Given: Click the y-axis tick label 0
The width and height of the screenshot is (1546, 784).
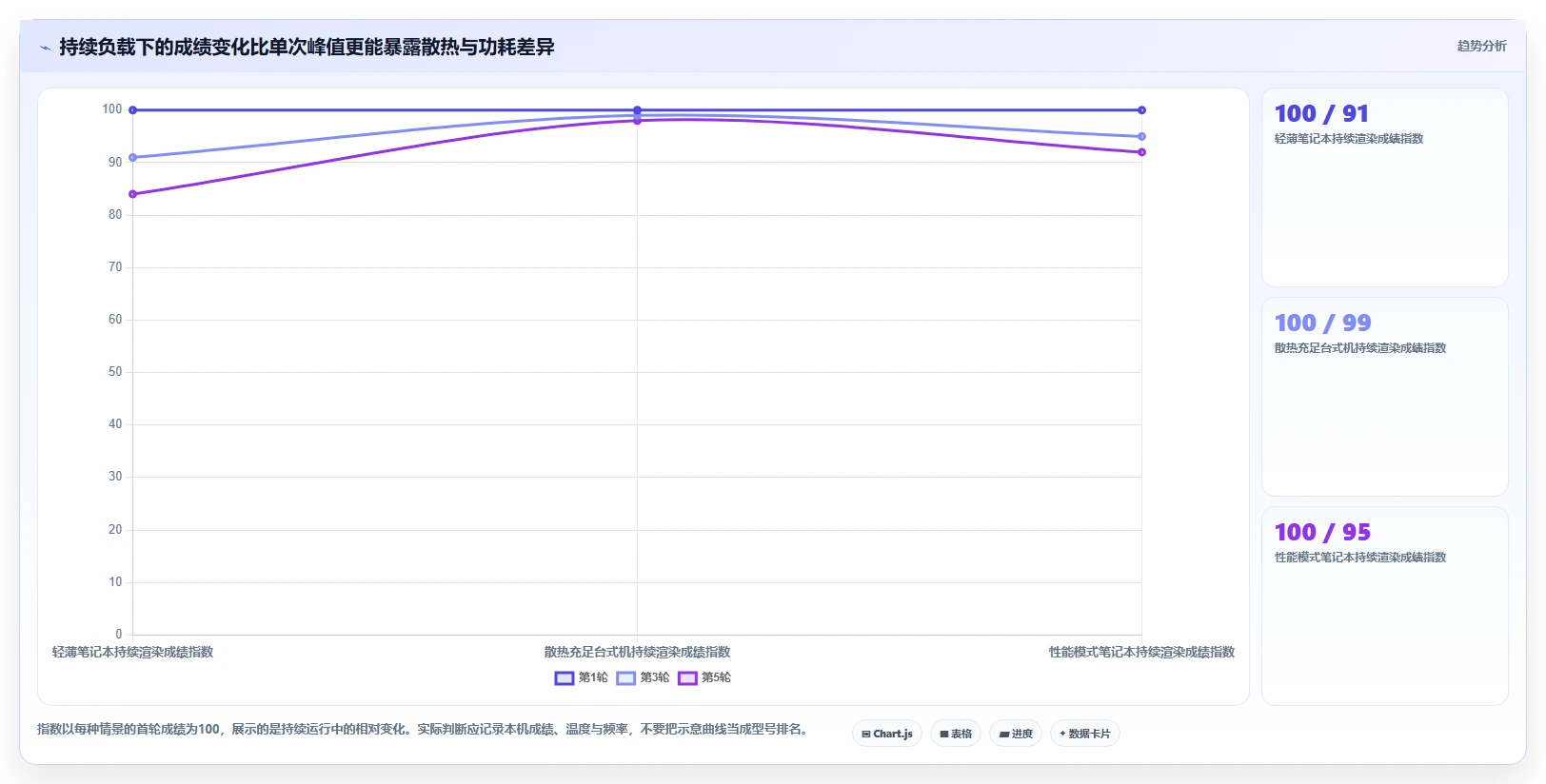Looking at the screenshot, I should [x=119, y=635].
